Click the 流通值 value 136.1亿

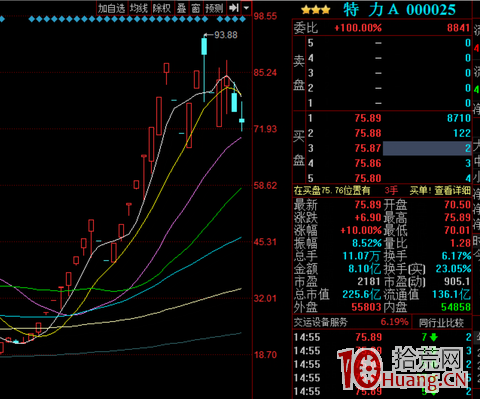pyautogui.click(x=451, y=294)
